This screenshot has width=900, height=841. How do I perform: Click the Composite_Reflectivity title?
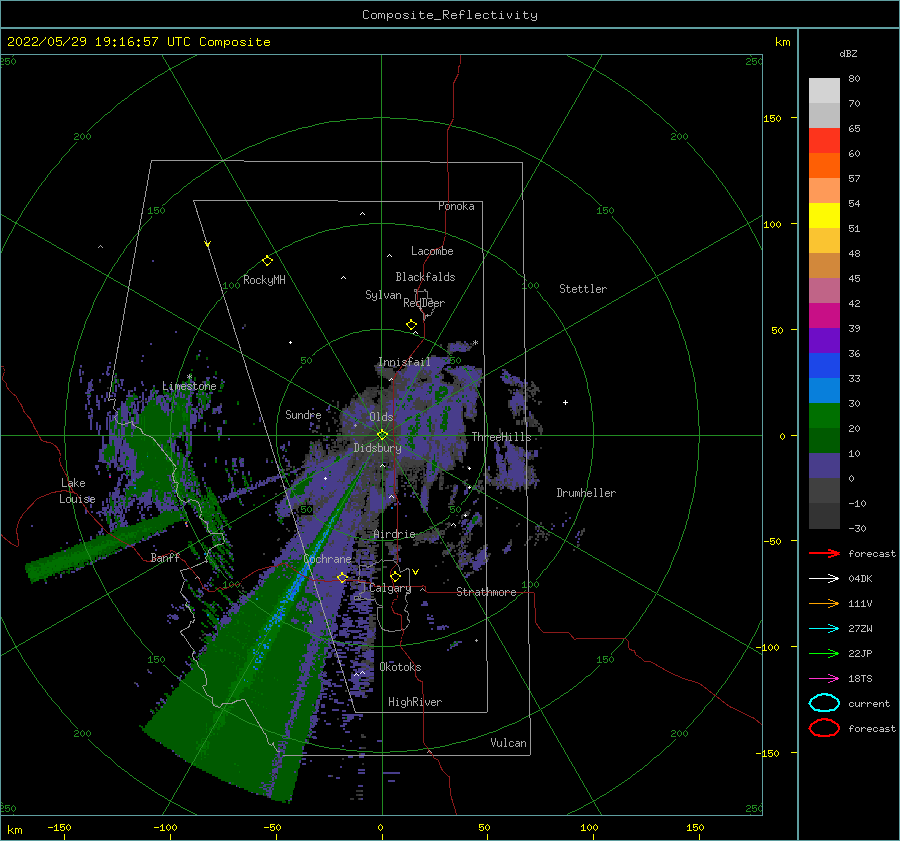point(450,15)
